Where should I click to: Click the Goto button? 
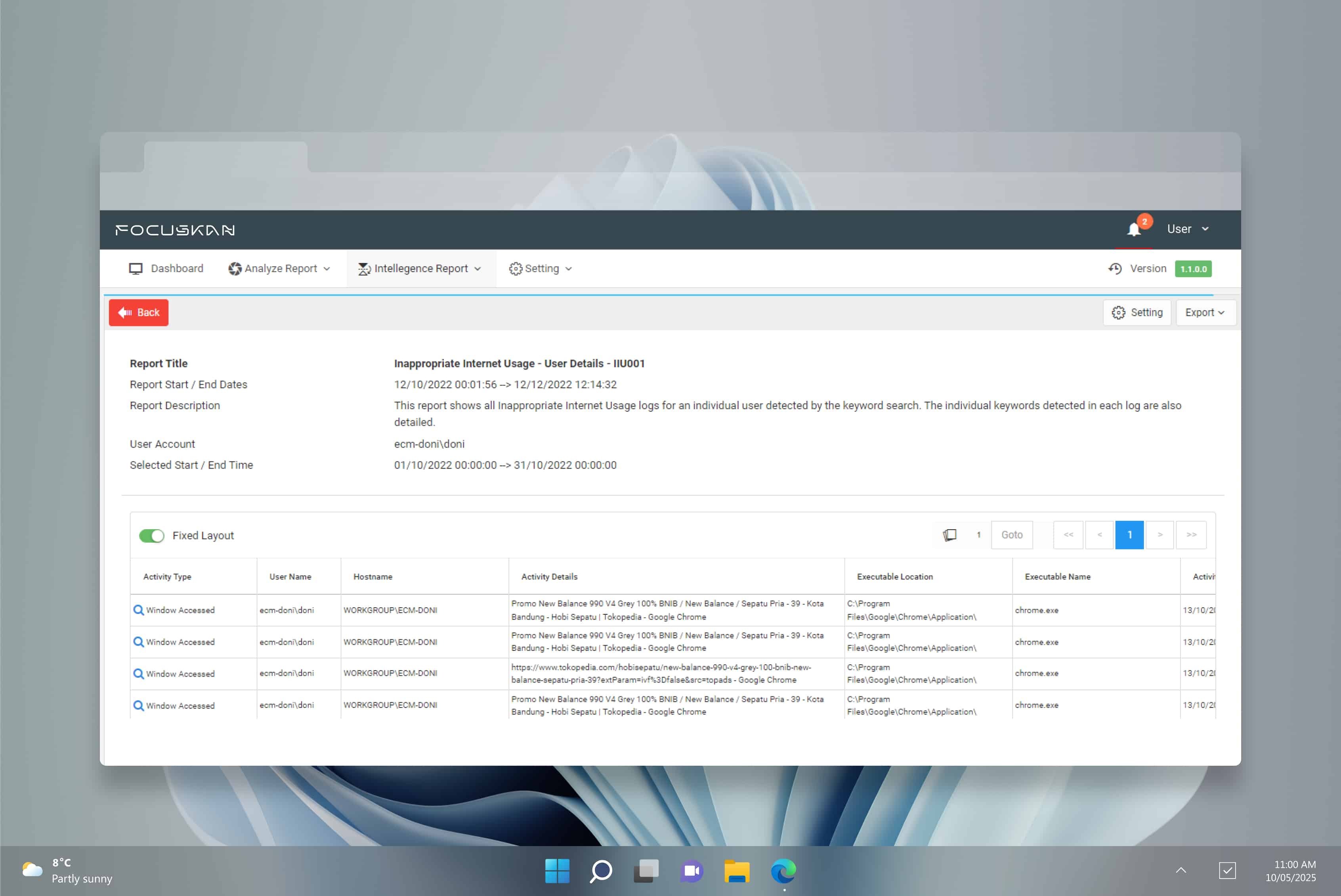[x=1012, y=535]
